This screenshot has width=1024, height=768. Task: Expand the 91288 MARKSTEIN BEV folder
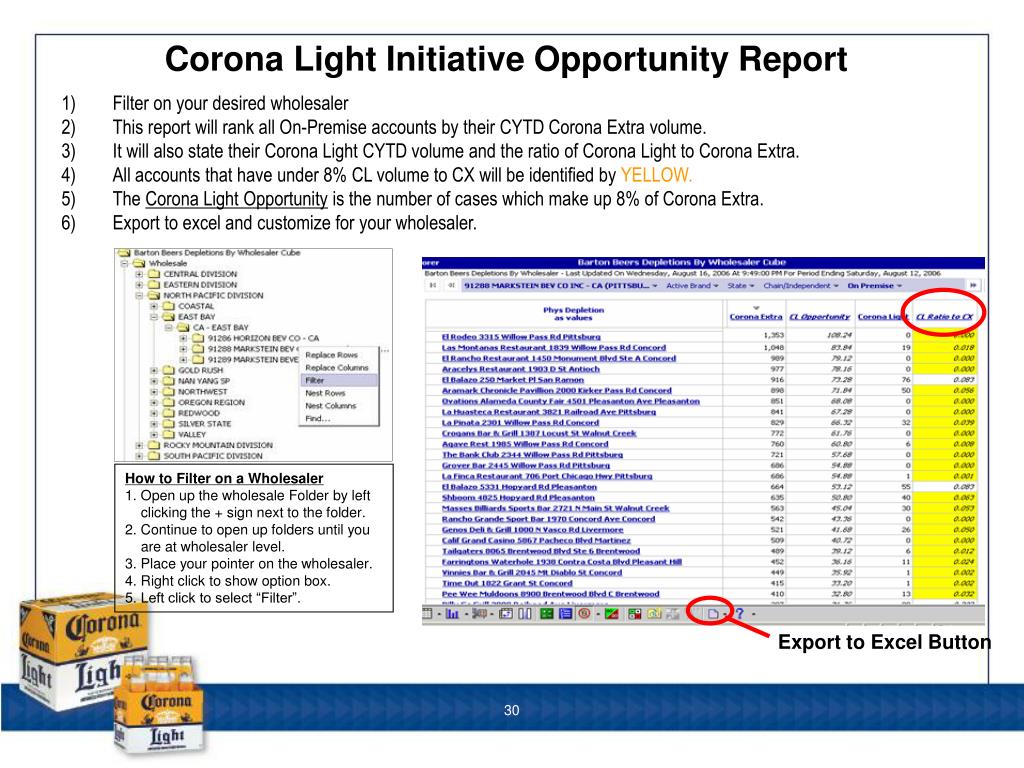click(x=184, y=349)
